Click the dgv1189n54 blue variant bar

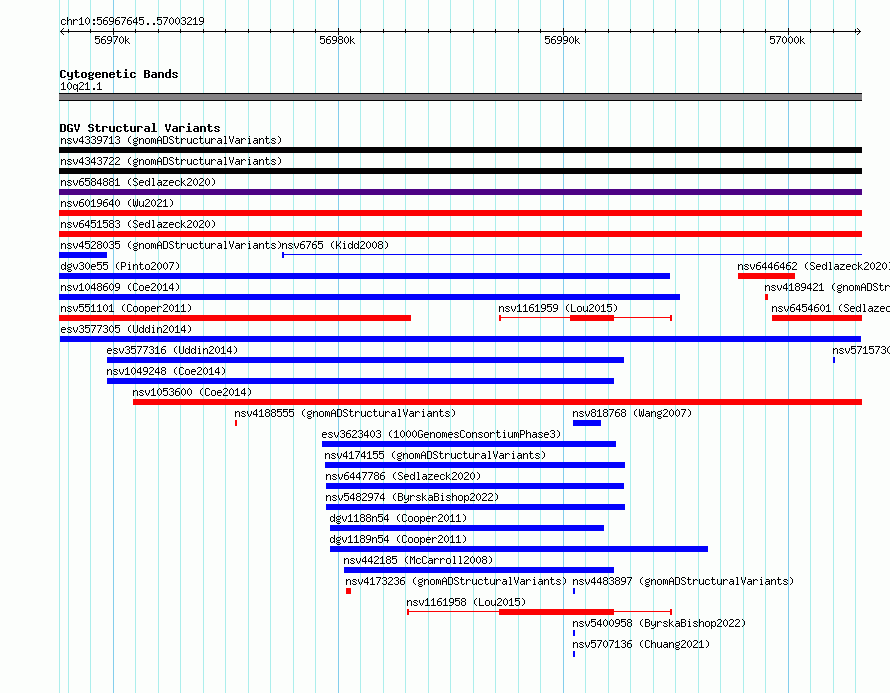click(x=519, y=549)
